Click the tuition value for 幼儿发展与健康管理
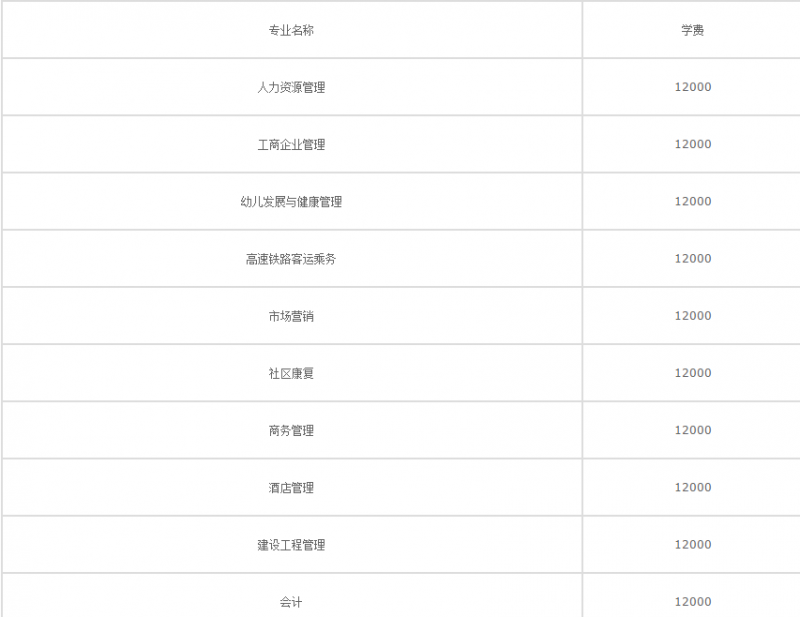This screenshot has width=800, height=617. click(692, 201)
